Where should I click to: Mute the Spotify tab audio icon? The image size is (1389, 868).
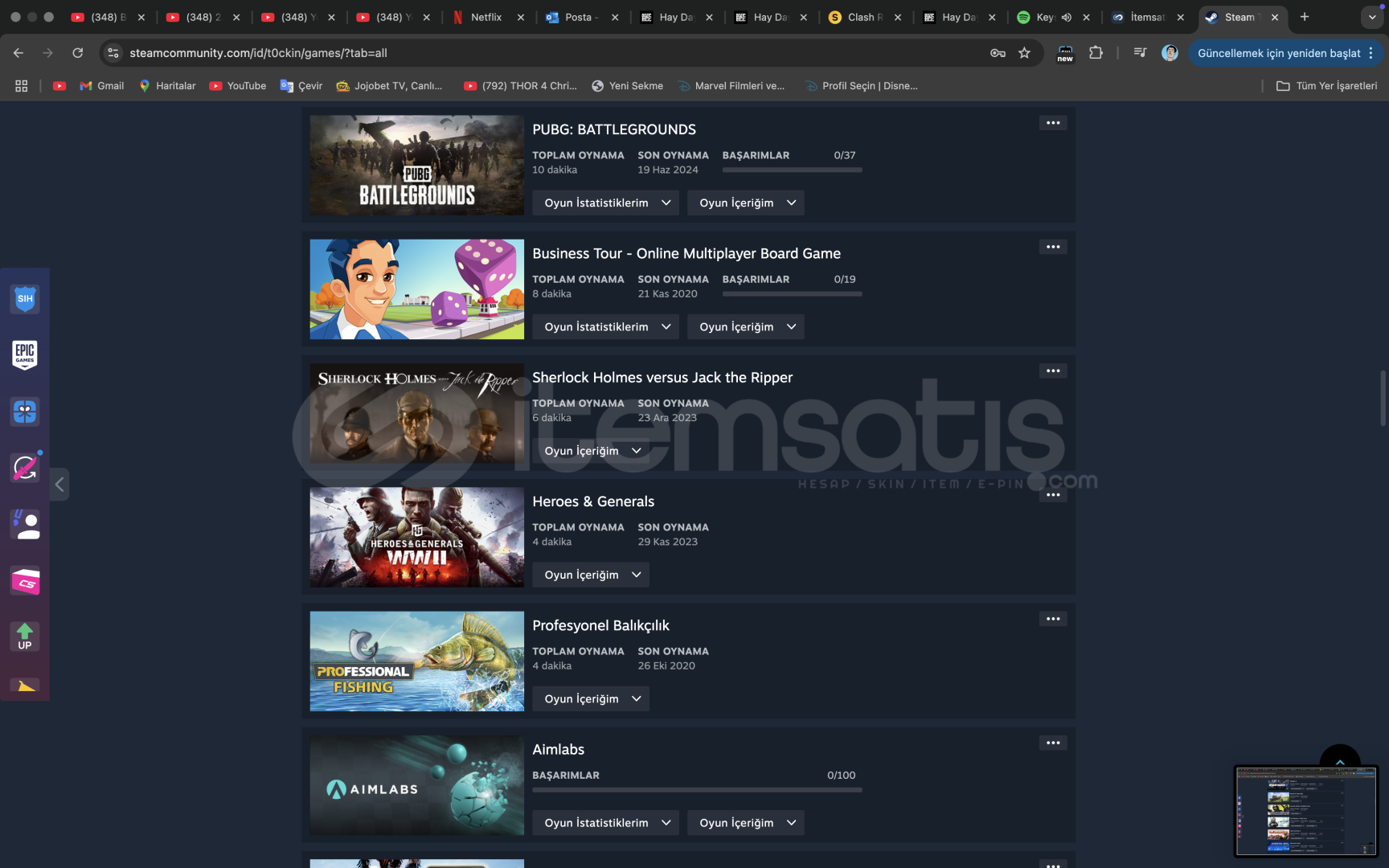(1066, 17)
